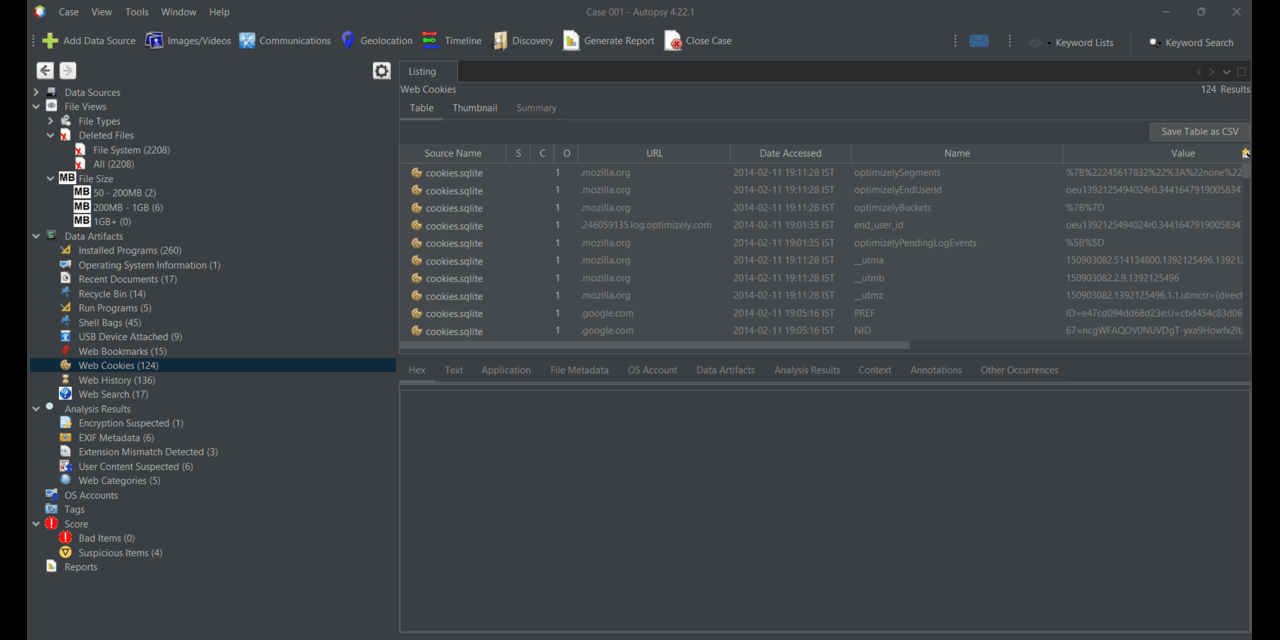
Task: Open the Tools menu
Action: [x=136, y=11]
